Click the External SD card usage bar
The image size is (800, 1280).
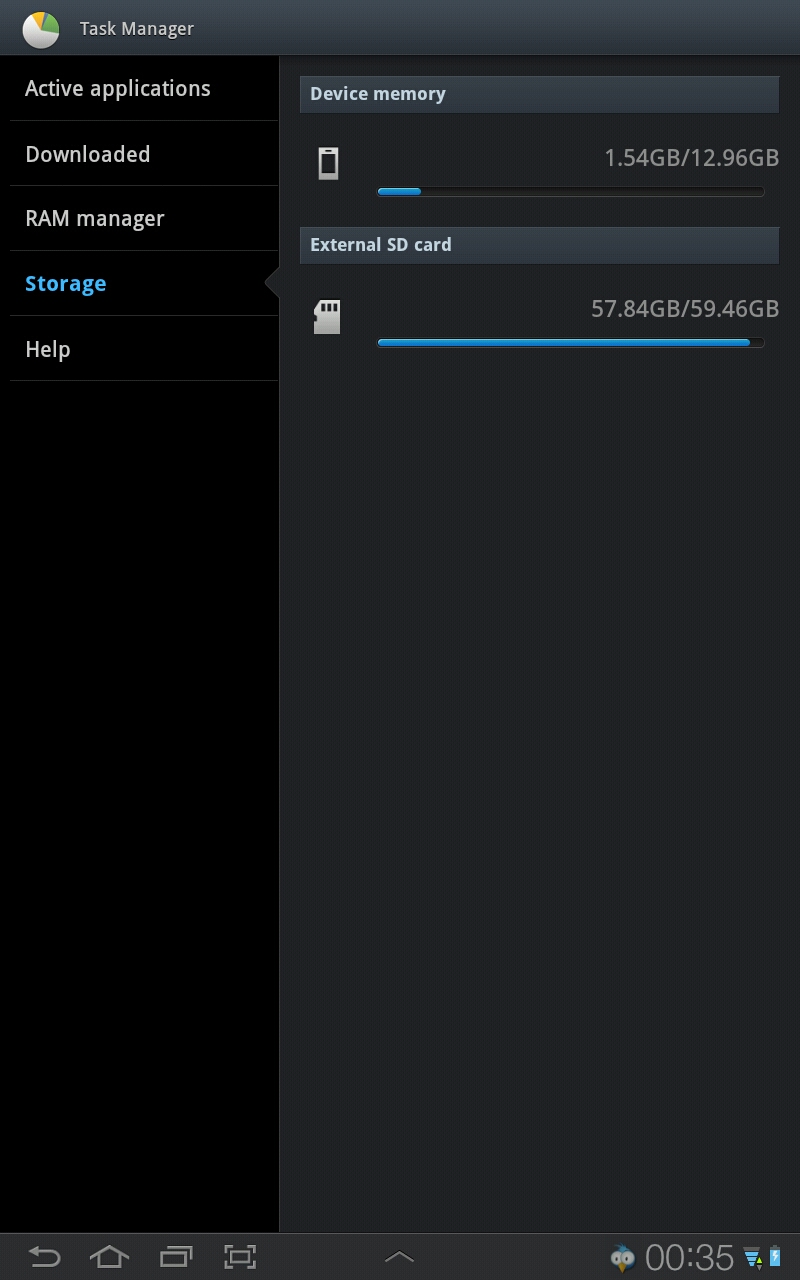point(571,342)
